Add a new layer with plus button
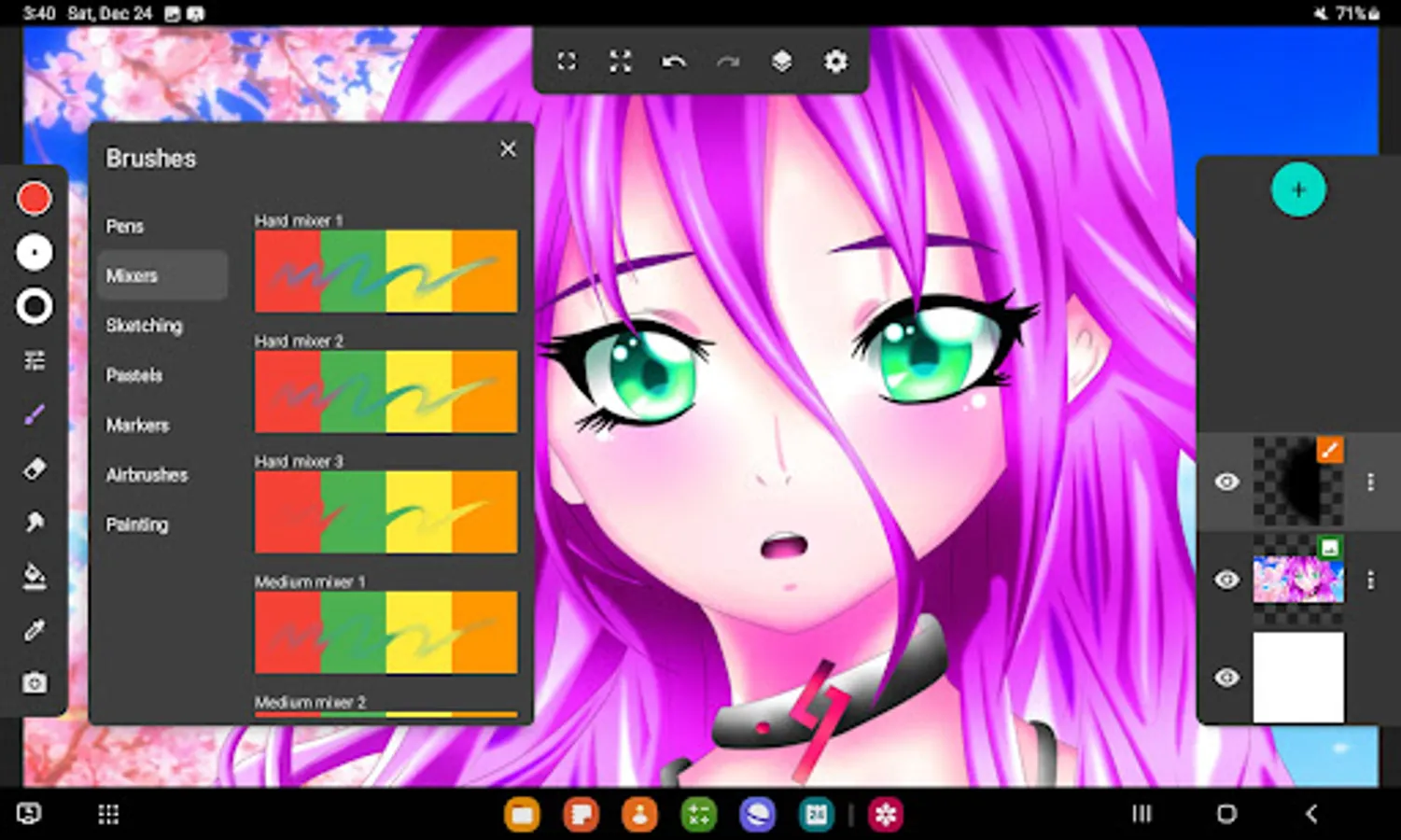The image size is (1401, 840). pyautogui.click(x=1297, y=190)
